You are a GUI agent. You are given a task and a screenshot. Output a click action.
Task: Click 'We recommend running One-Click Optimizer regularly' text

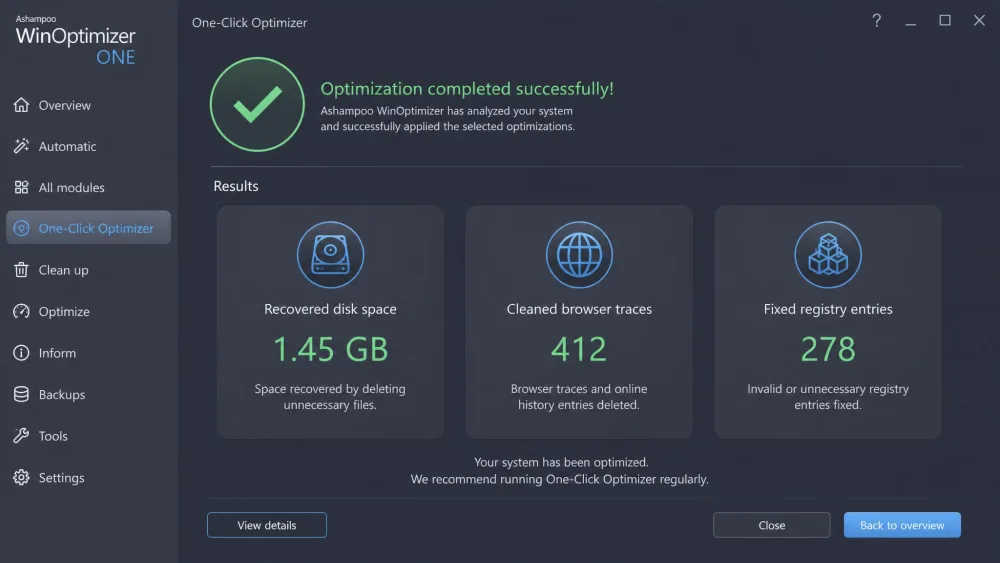click(x=559, y=479)
